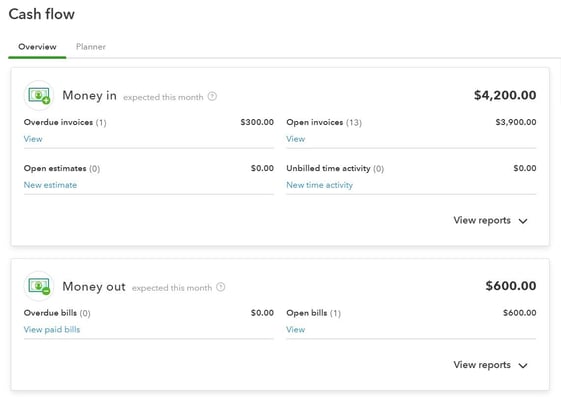561x397 pixels.
Task: Open the Money in help info icon
Action: click(212, 96)
